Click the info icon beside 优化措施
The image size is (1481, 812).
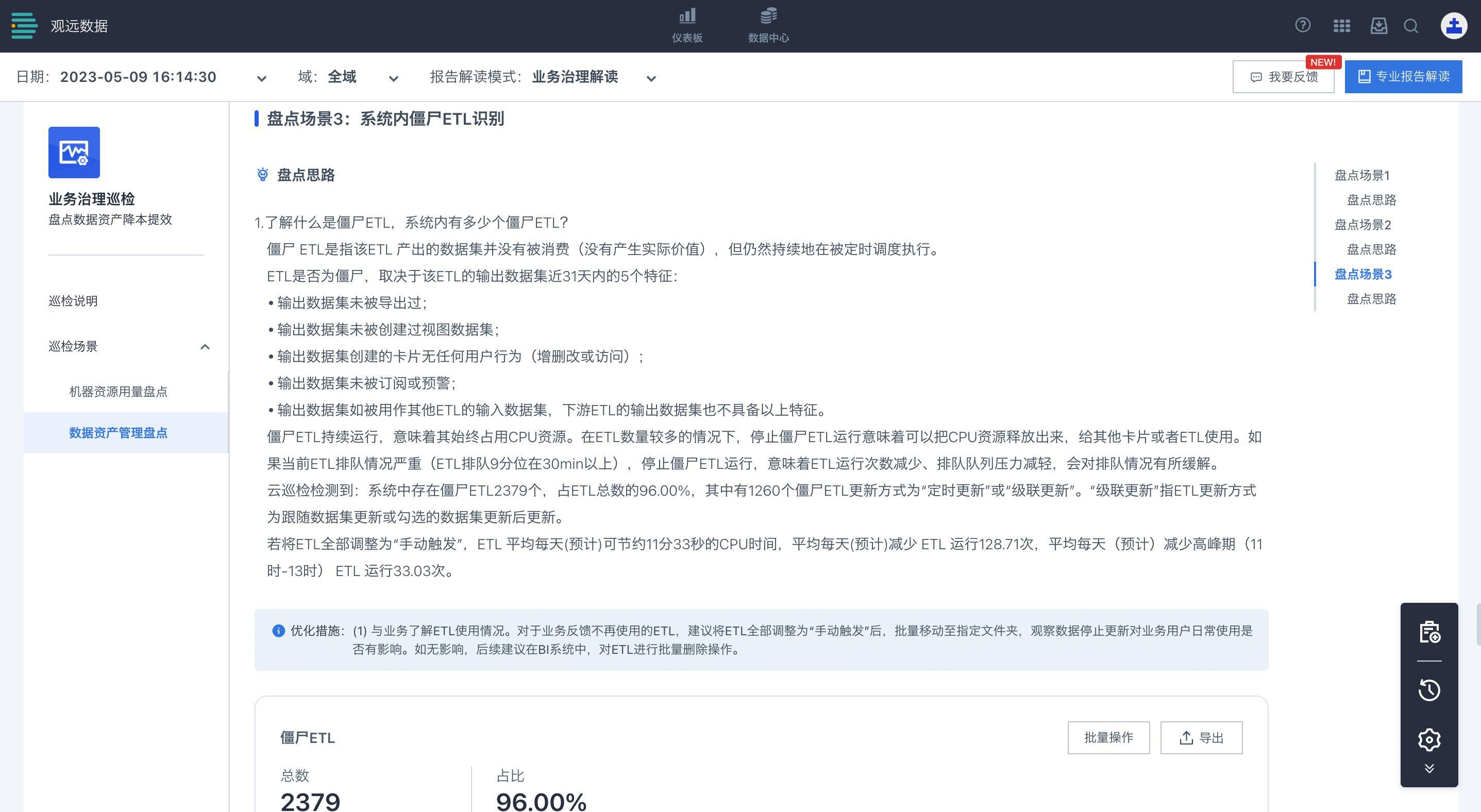pyautogui.click(x=278, y=631)
